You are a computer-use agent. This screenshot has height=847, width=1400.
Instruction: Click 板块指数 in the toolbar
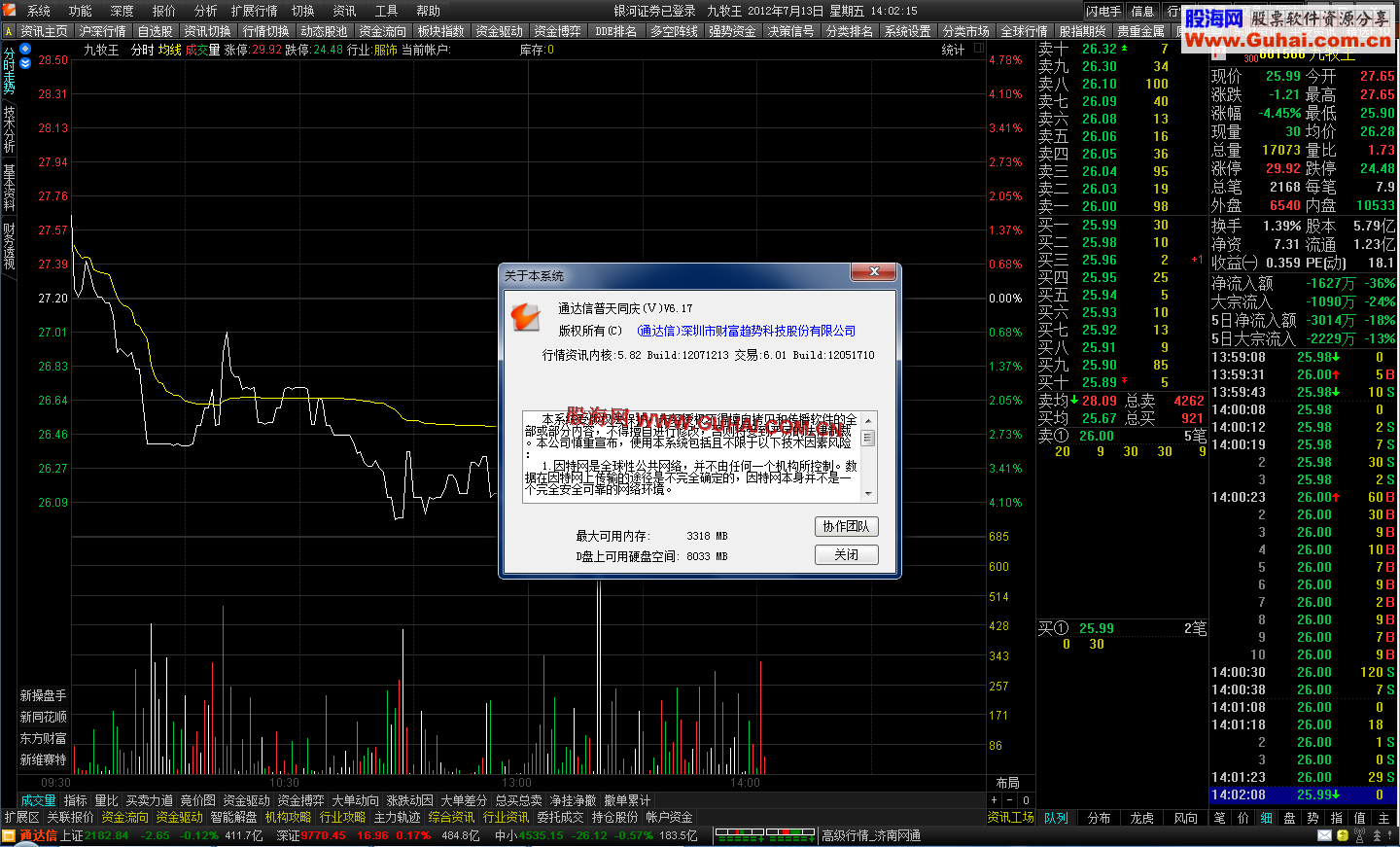[x=441, y=31]
